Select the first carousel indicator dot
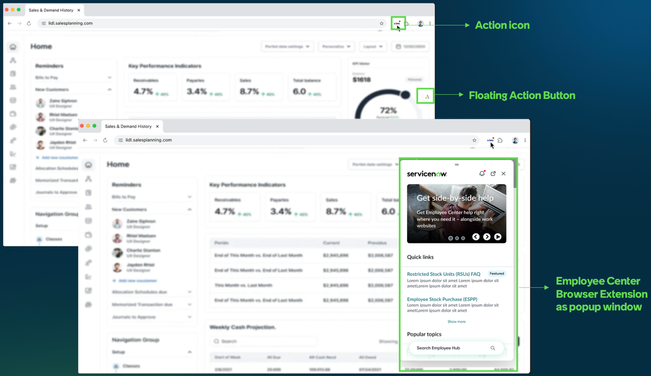Image resolution: width=651 pixels, height=376 pixels. coord(450,238)
